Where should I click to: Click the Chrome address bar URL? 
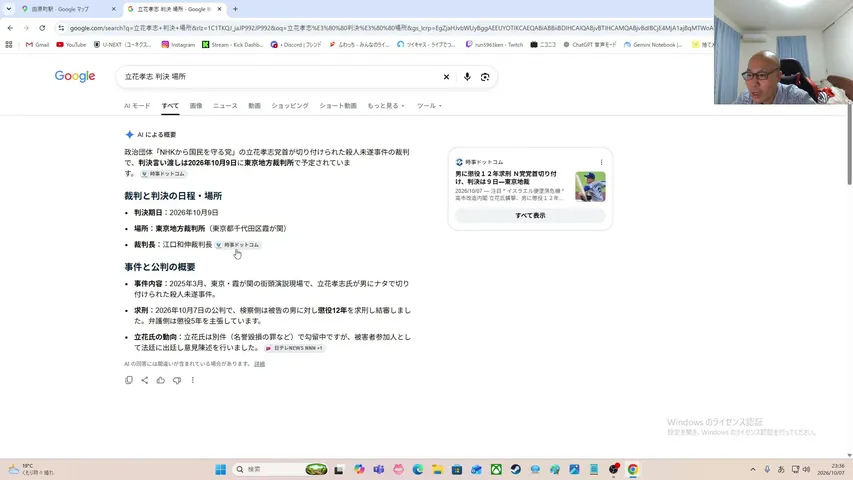click(389, 28)
